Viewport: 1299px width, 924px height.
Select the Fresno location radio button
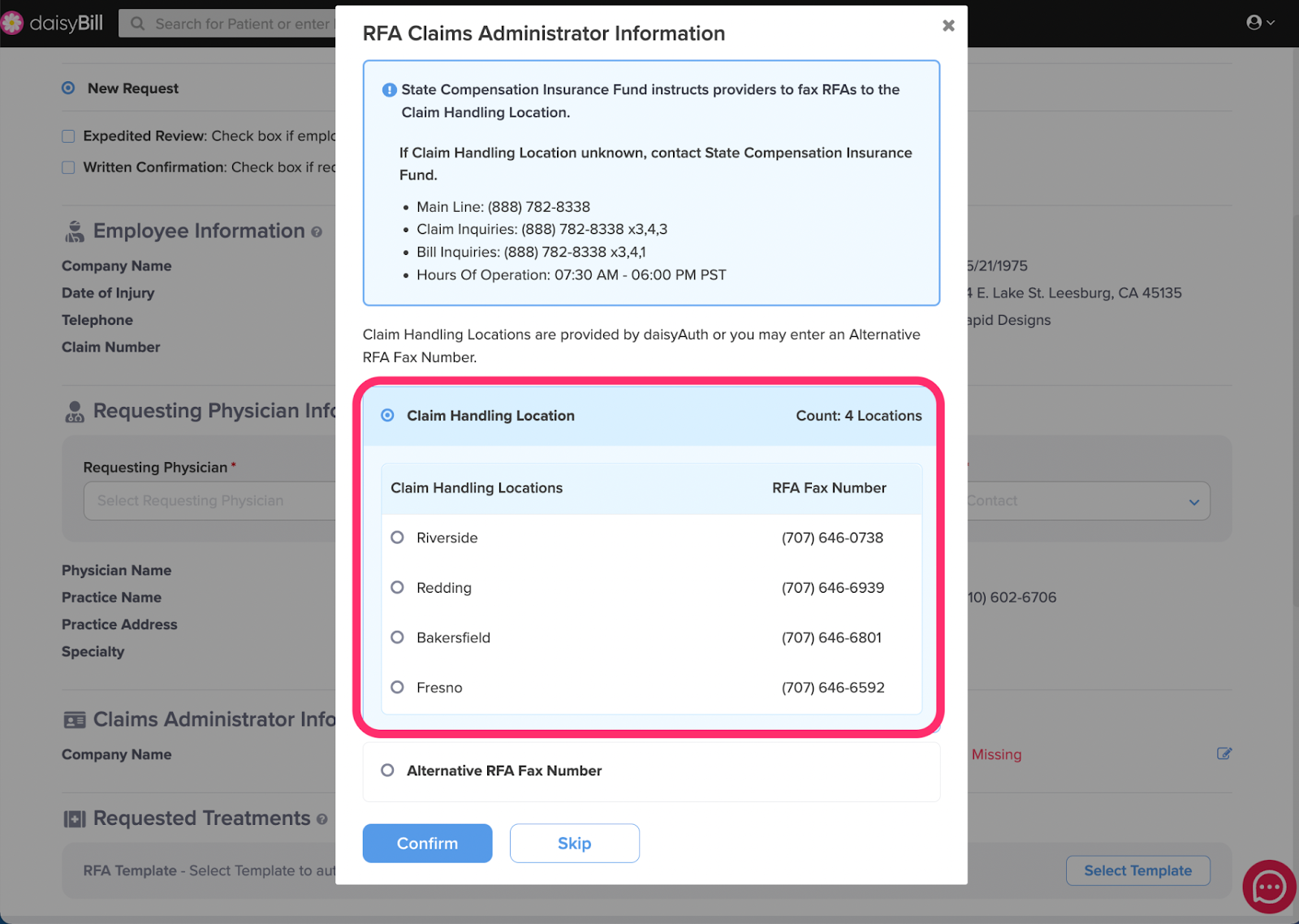[x=397, y=687]
